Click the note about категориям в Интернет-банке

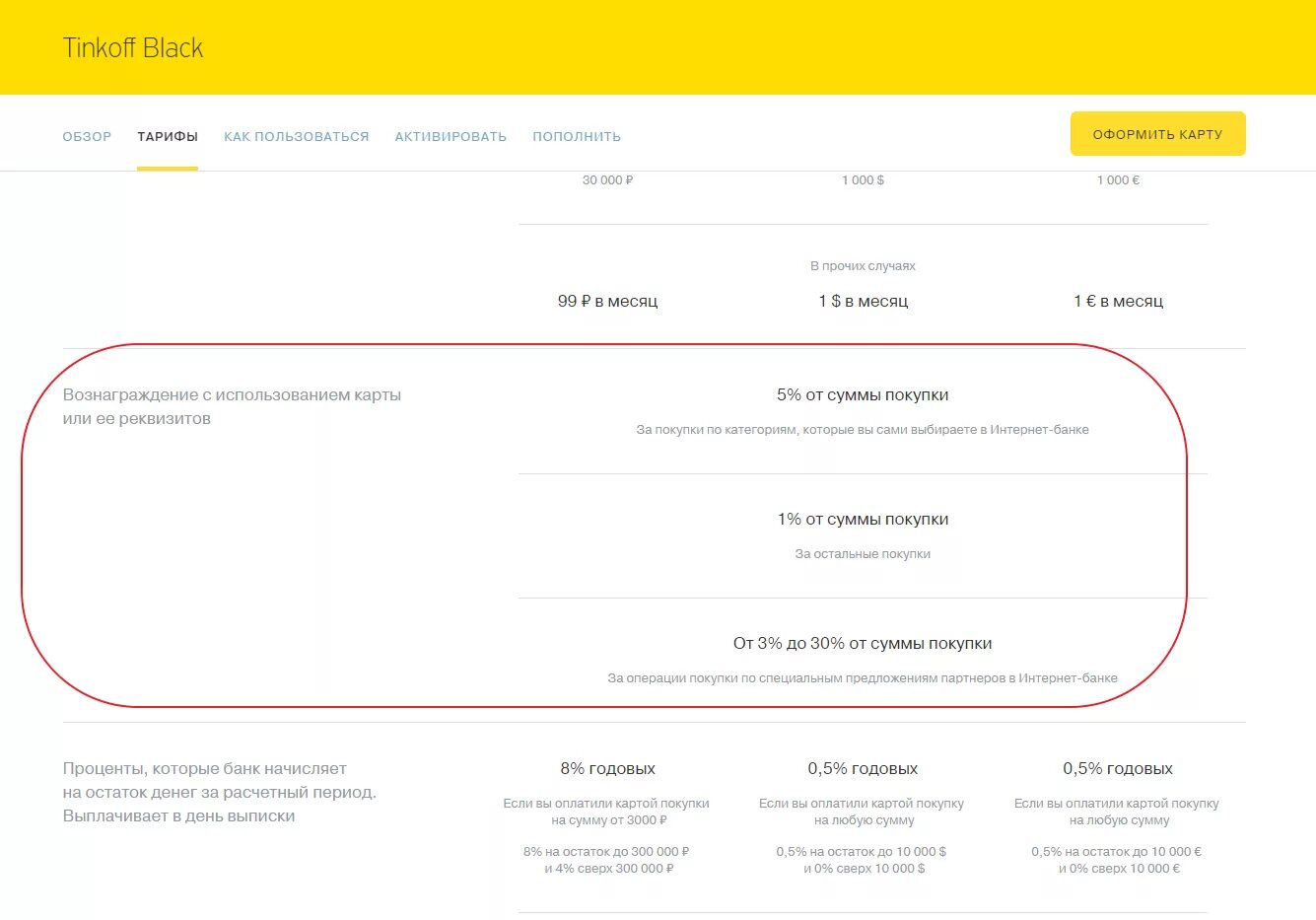(863, 430)
